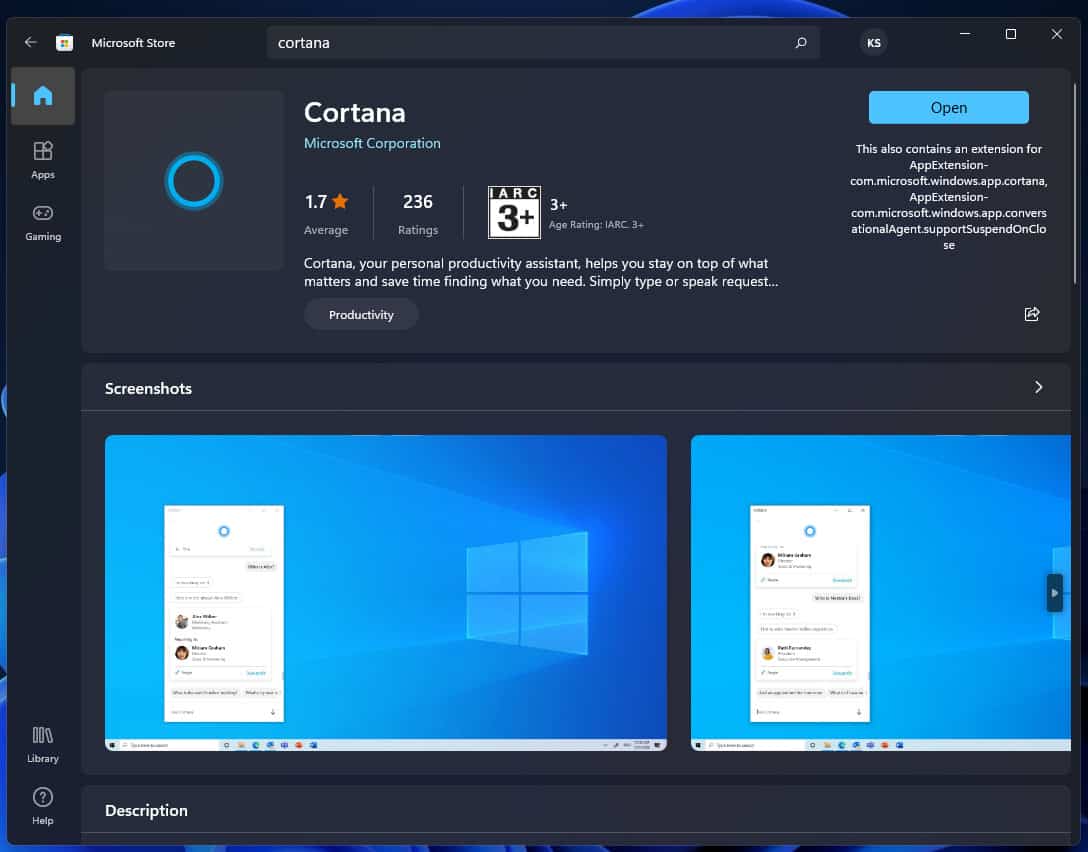Open the Help section
The image size is (1088, 852).
click(43, 806)
